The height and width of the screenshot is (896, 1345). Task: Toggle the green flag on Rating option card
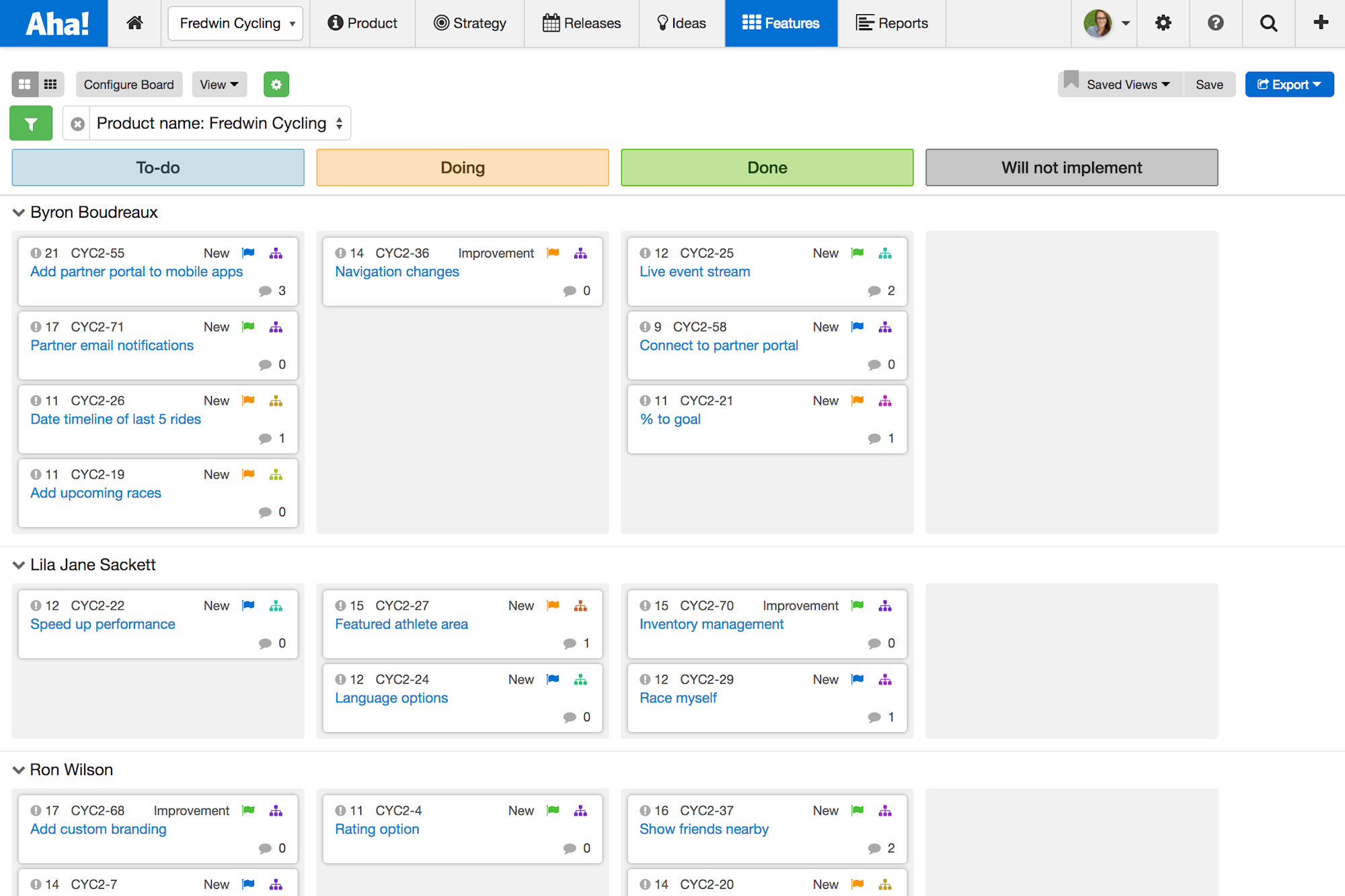pos(552,811)
